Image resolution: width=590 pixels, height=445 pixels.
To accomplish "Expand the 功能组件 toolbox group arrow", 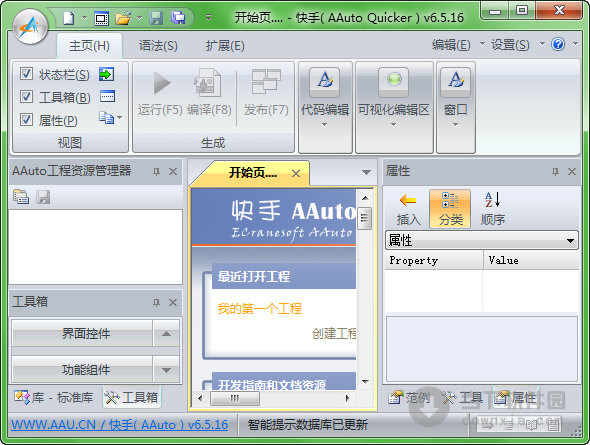I will 166,370.
